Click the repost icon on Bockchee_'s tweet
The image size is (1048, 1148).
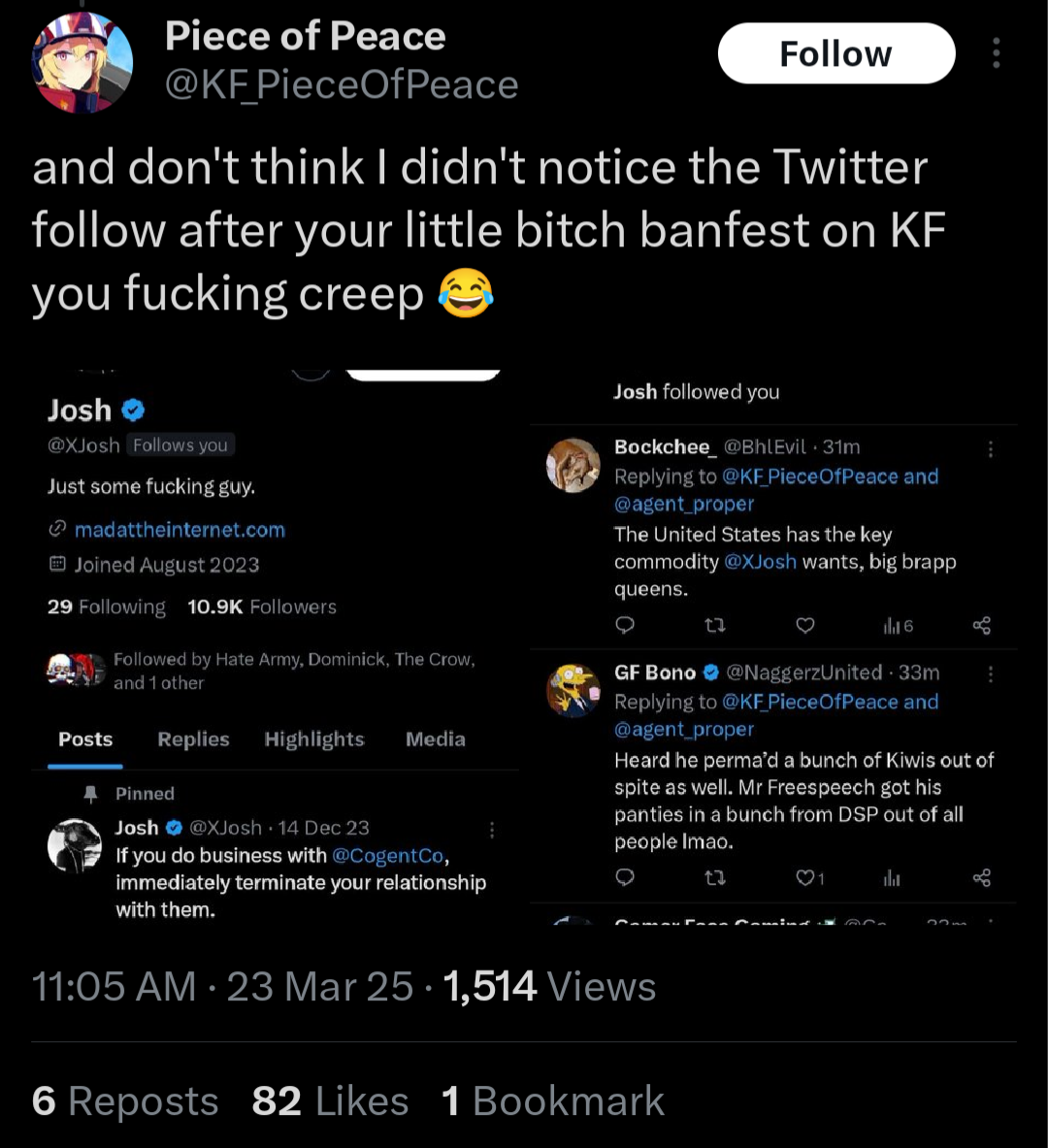[x=715, y=625]
